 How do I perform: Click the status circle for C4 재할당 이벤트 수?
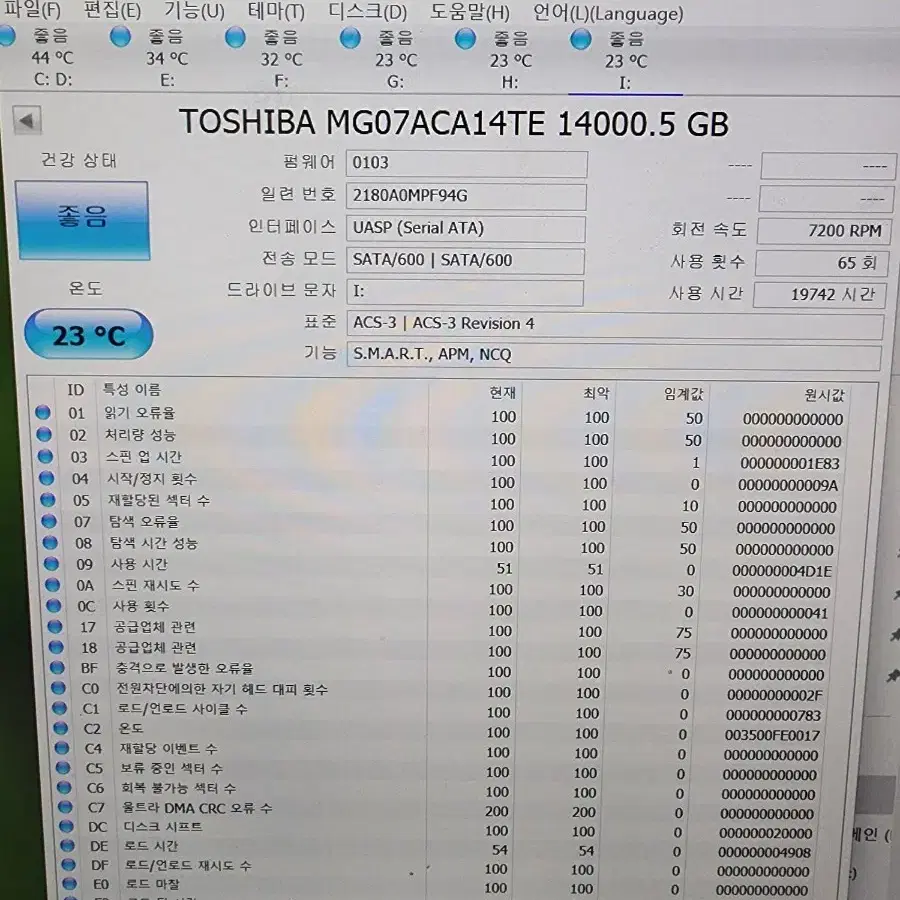(x=61, y=748)
